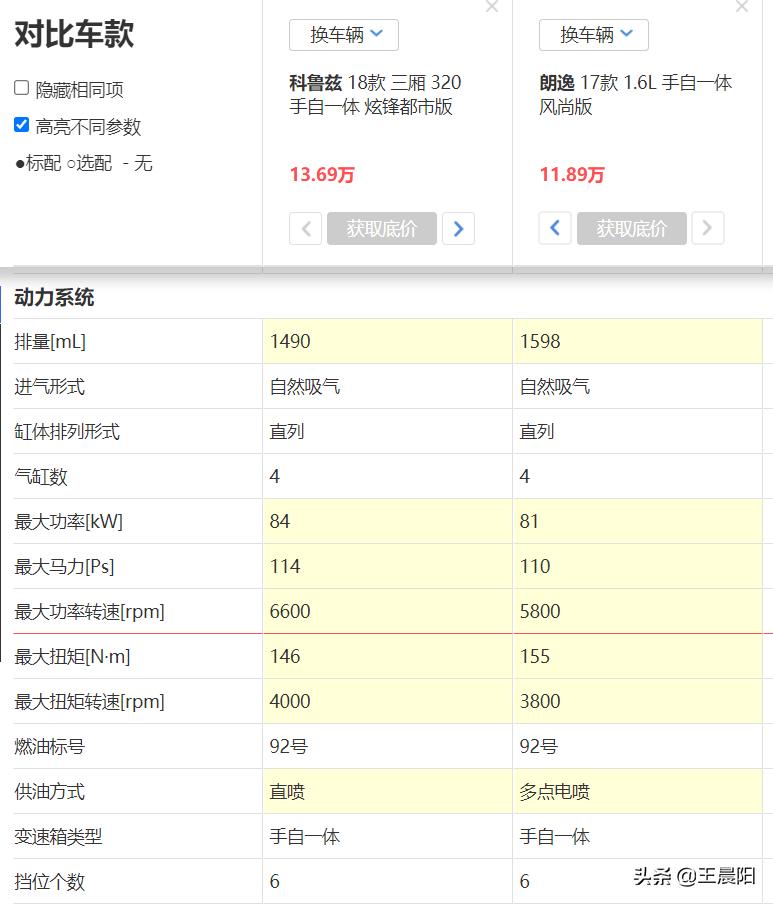This screenshot has height=904, width=773.
Task: Click the 146 torque value
Action: point(285,656)
